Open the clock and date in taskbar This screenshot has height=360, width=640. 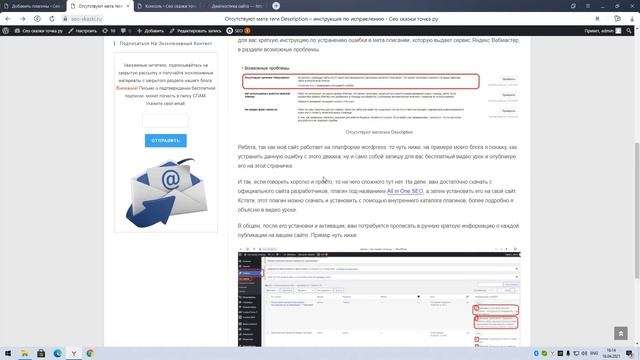pos(611,353)
